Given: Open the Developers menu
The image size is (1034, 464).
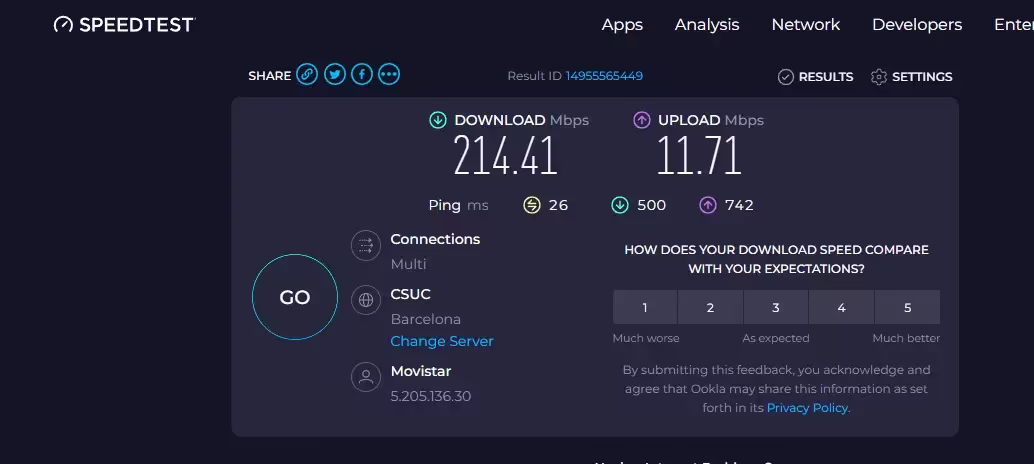Looking at the screenshot, I should 917,25.
